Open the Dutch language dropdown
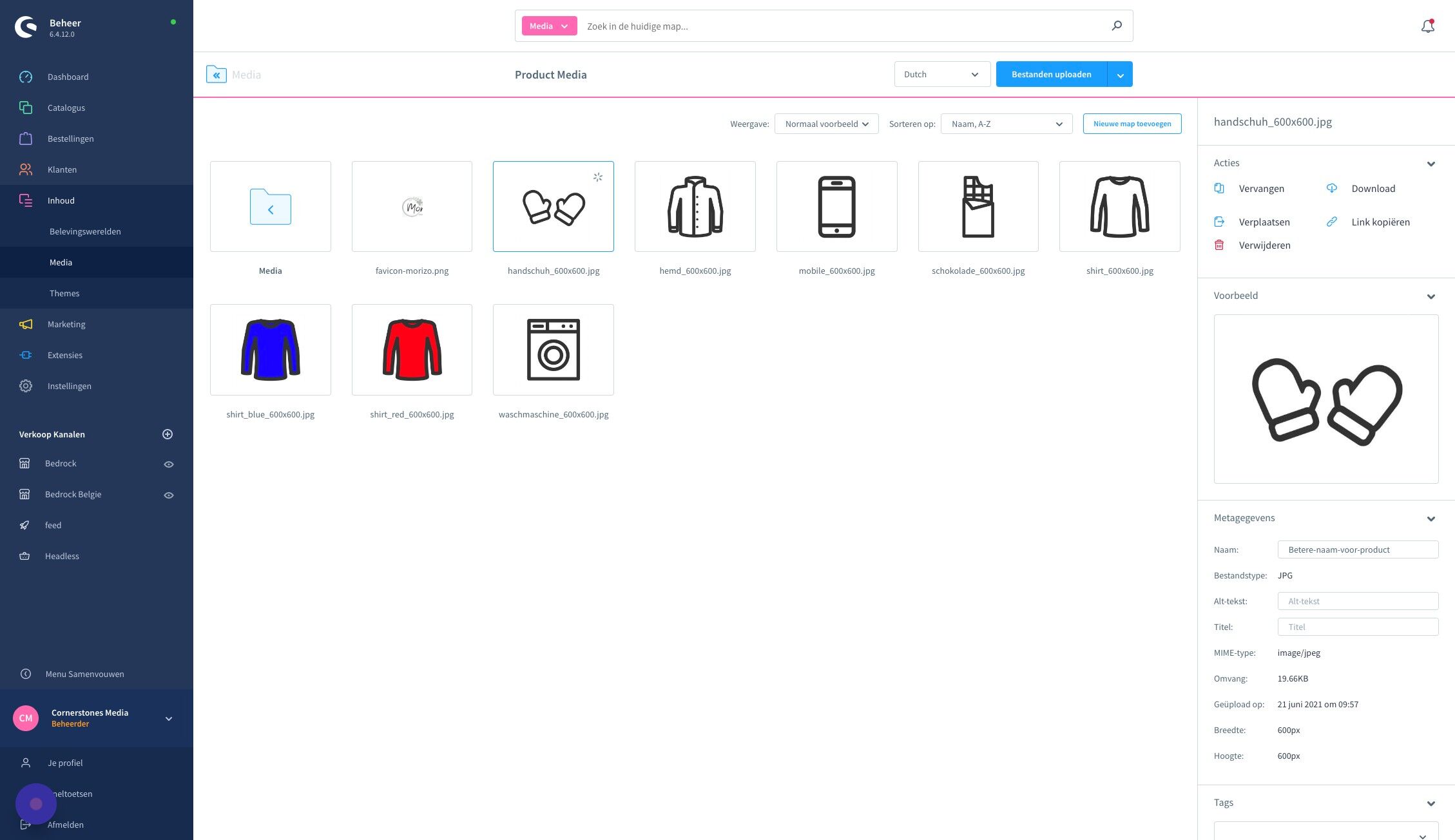This screenshot has width=1455, height=840. point(942,74)
